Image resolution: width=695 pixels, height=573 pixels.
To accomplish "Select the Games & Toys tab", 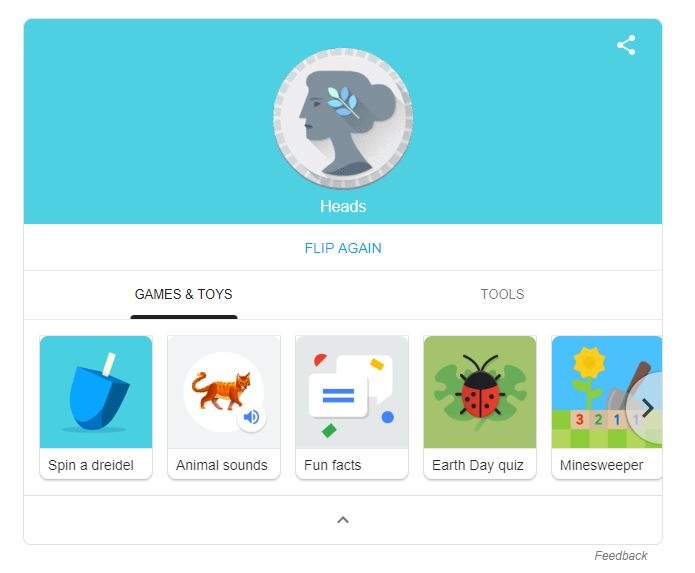I will [x=184, y=294].
